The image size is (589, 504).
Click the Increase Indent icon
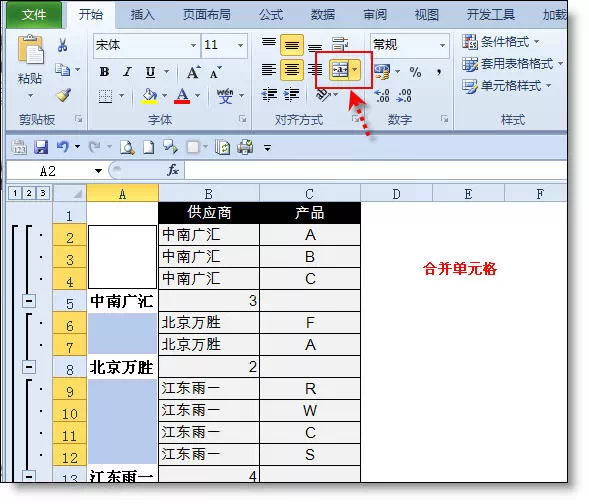(292, 95)
